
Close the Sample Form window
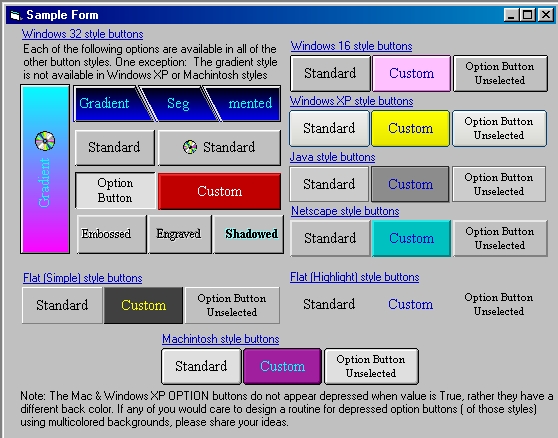pyautogui.click(x=545, y=15)
